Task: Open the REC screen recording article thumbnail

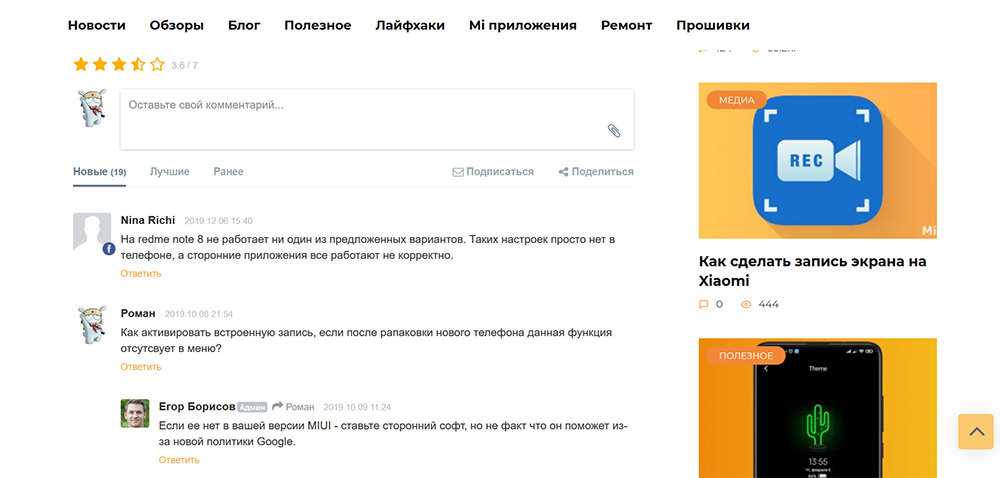Action: [818, 161]
